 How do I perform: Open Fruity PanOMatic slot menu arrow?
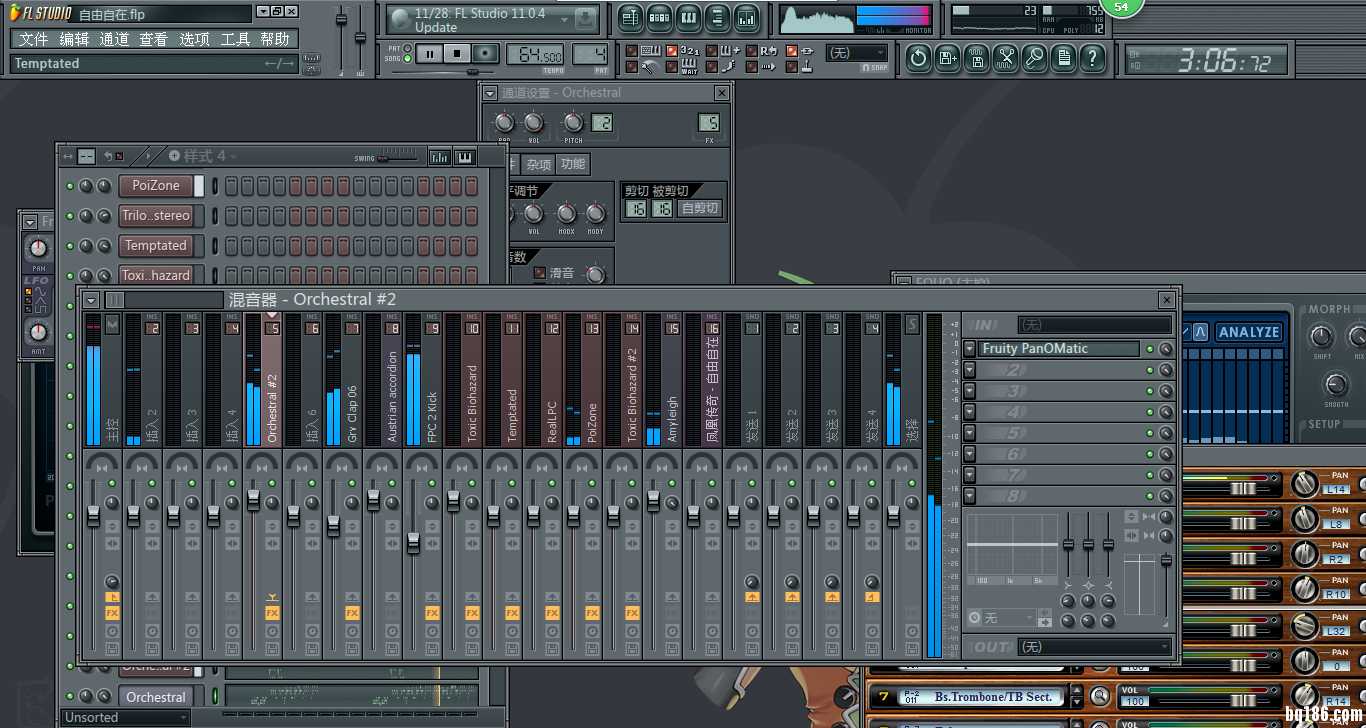tap(970, 349)
